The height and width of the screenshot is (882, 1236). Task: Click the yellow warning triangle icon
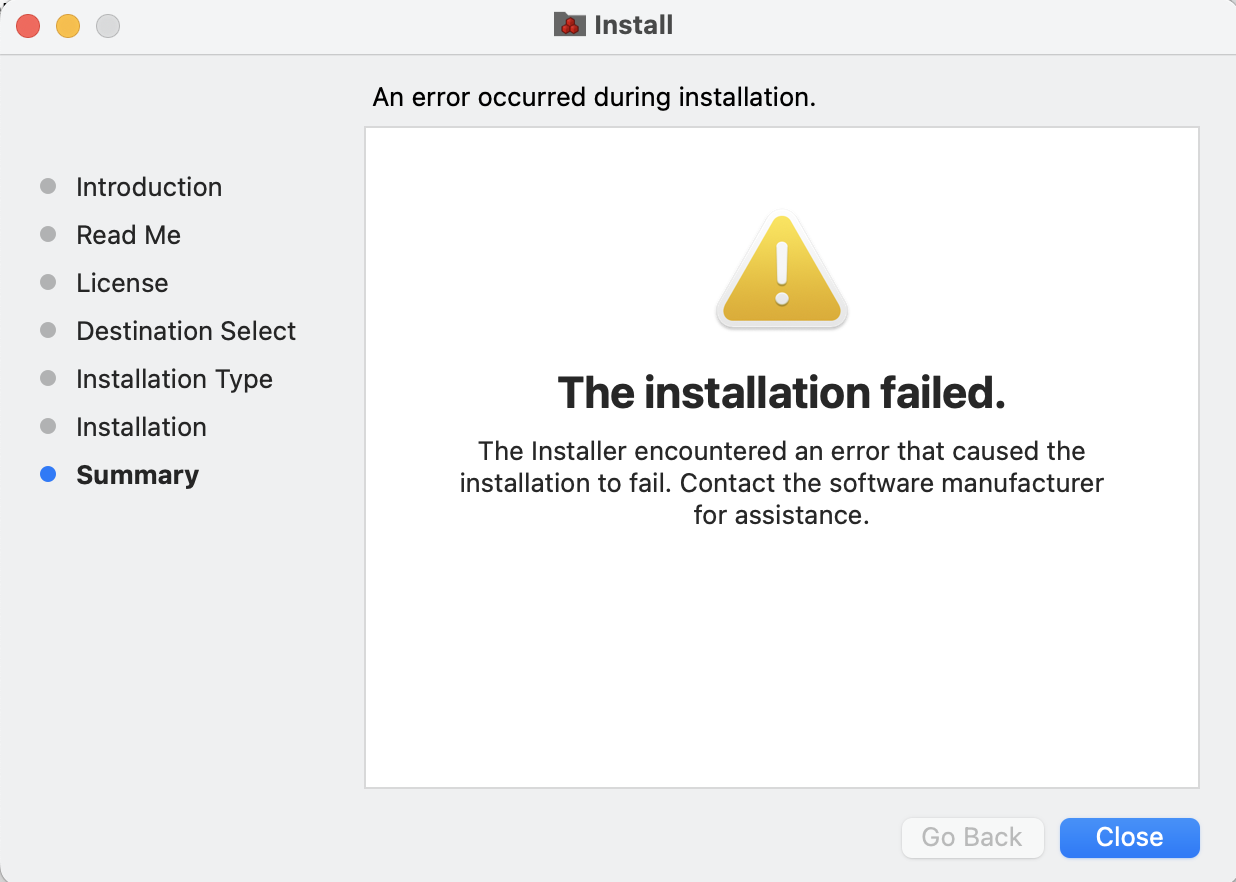pyautogui.click(x=782, y=270)
